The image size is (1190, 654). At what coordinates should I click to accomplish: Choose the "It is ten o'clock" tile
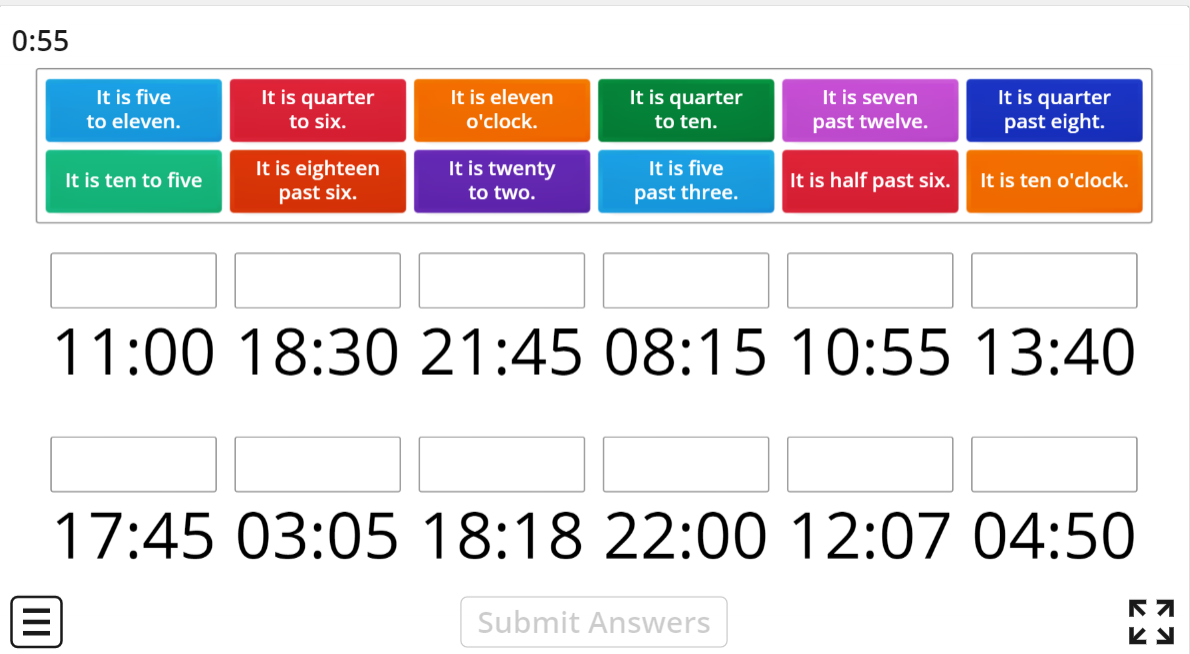pyautogui.click(x=1054, y=181)
